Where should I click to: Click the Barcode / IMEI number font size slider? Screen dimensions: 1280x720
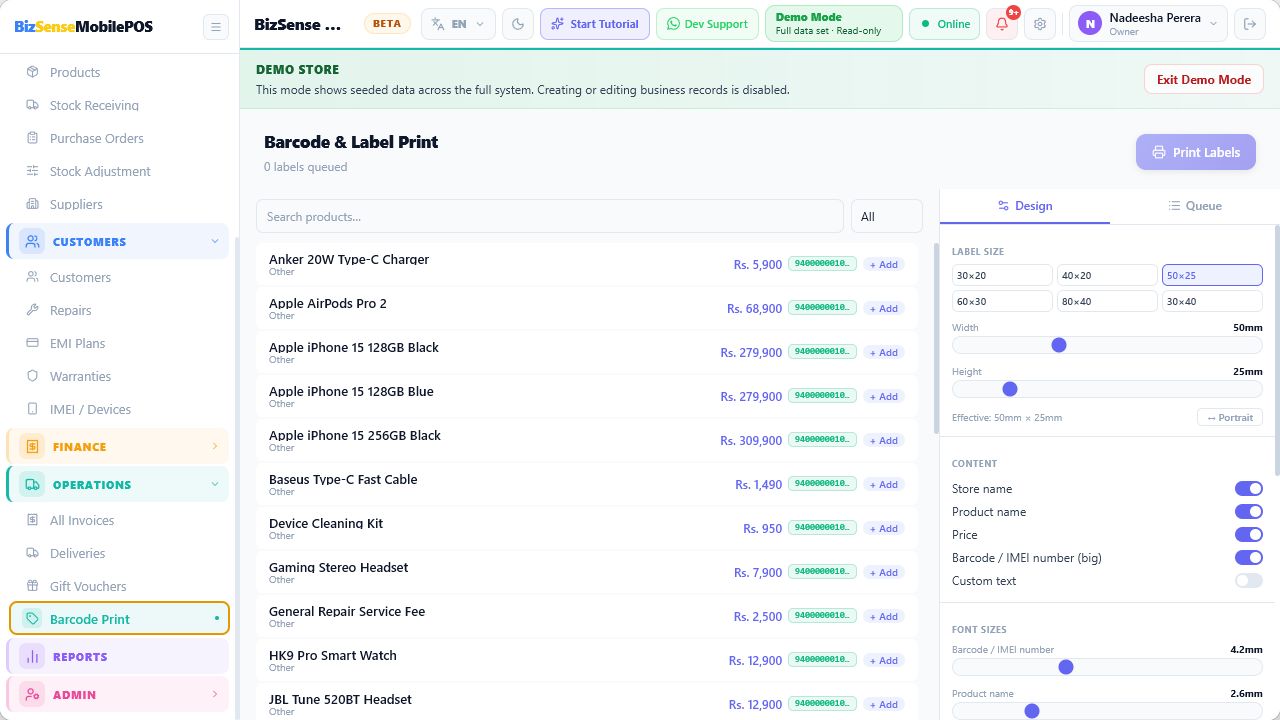tap(1107, 667)
